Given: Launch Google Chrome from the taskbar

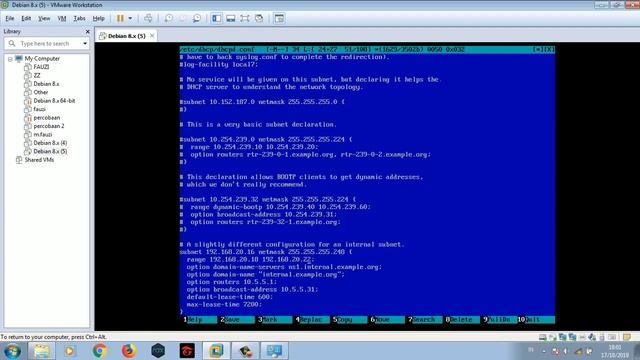Looking at the screenshot, I should pos(99,351).
